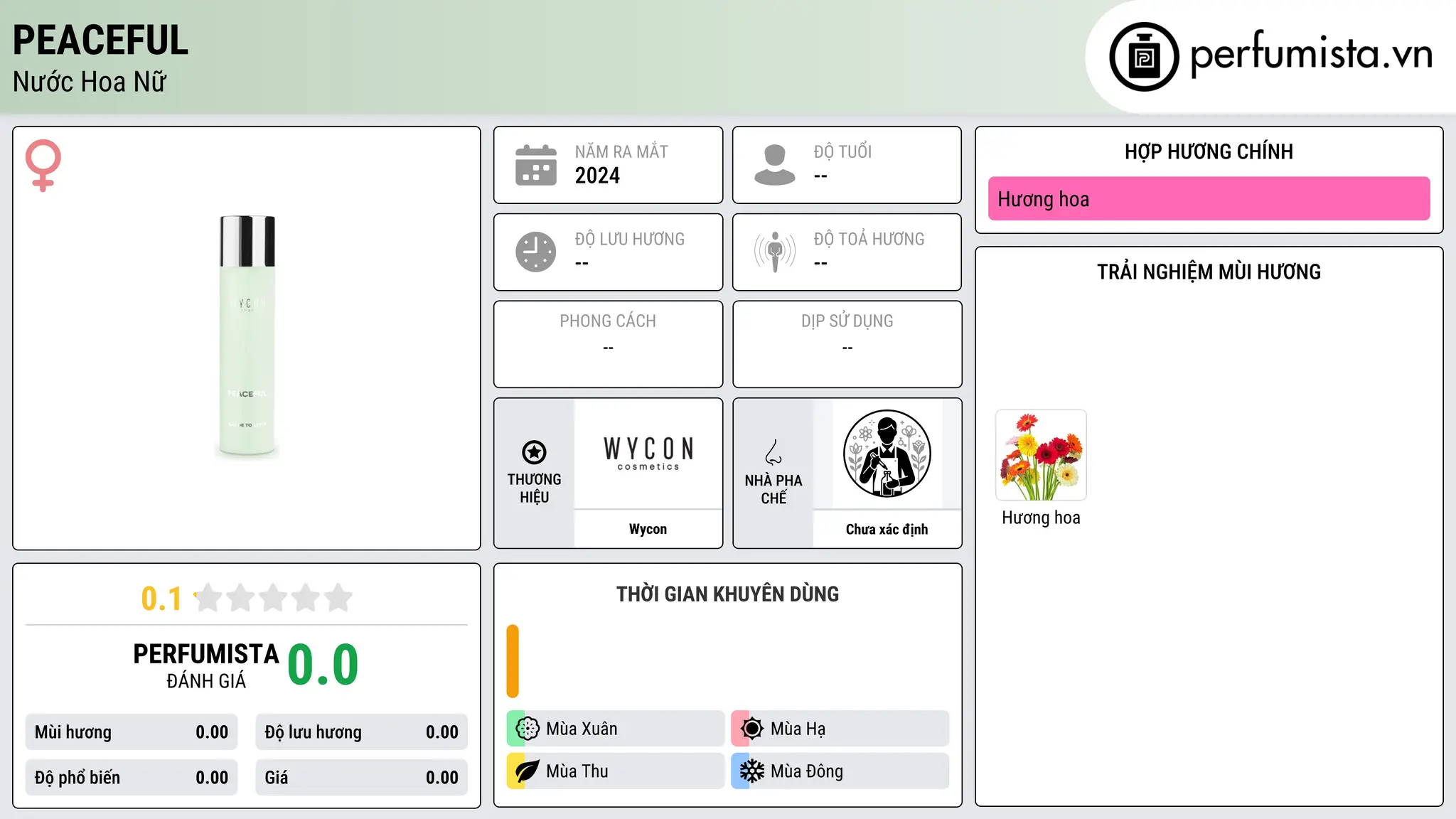This screenshot has height=819, width=1456.
Task: Click the sillage icon beside Độ toả hương
Action: 775,252
